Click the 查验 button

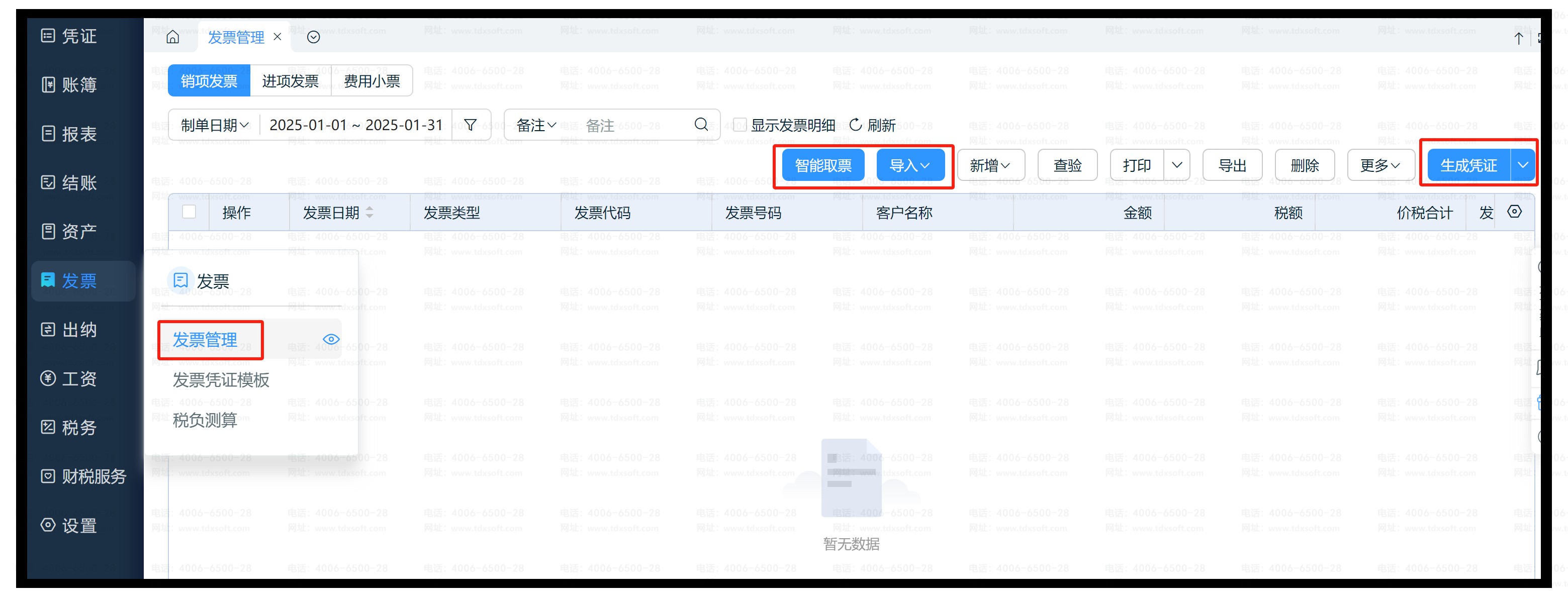[1067, 165]
